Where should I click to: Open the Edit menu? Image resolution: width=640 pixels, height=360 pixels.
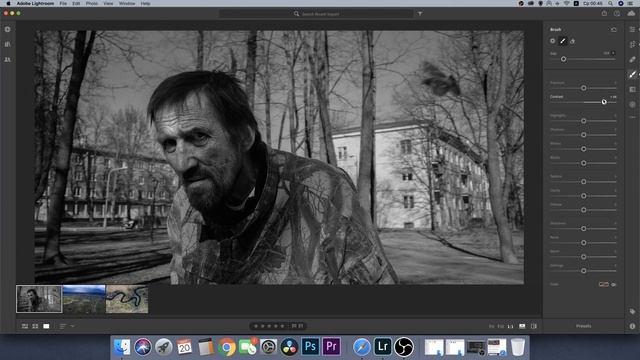click(x=76, y=3)
